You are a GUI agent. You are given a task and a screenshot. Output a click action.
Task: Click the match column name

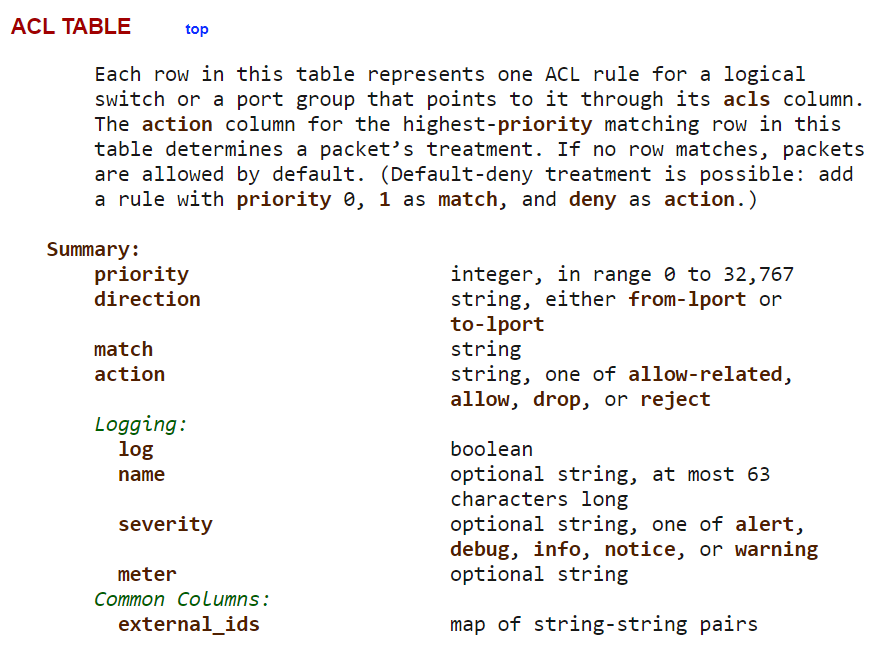[123, 349]
